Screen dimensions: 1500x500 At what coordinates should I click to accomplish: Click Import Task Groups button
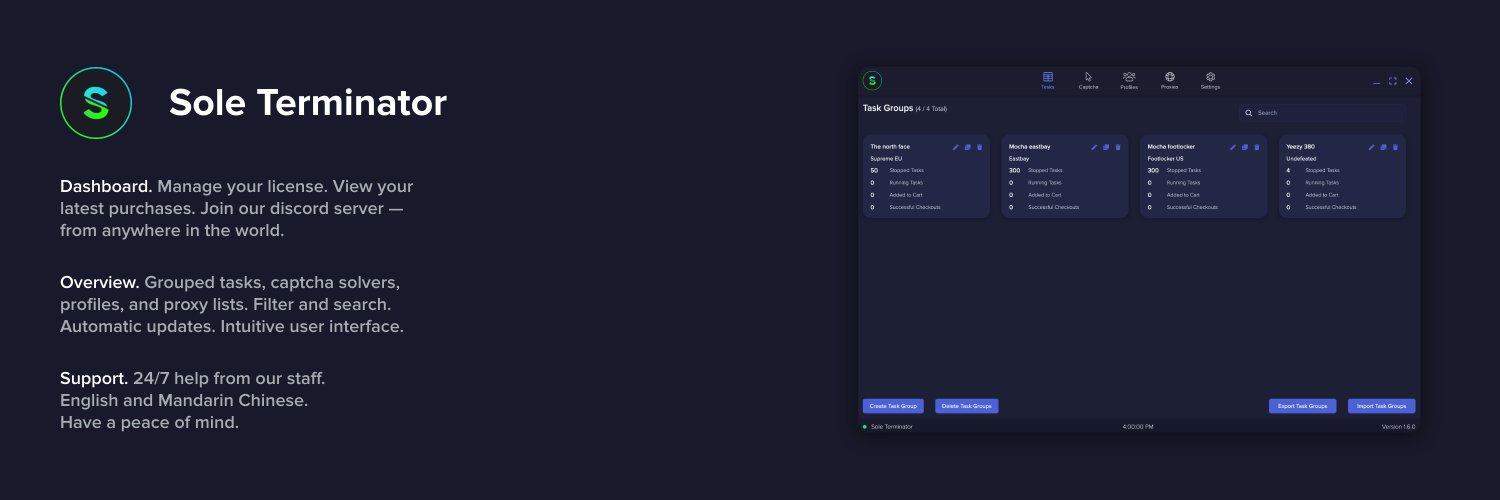[x=1381, y=406]
